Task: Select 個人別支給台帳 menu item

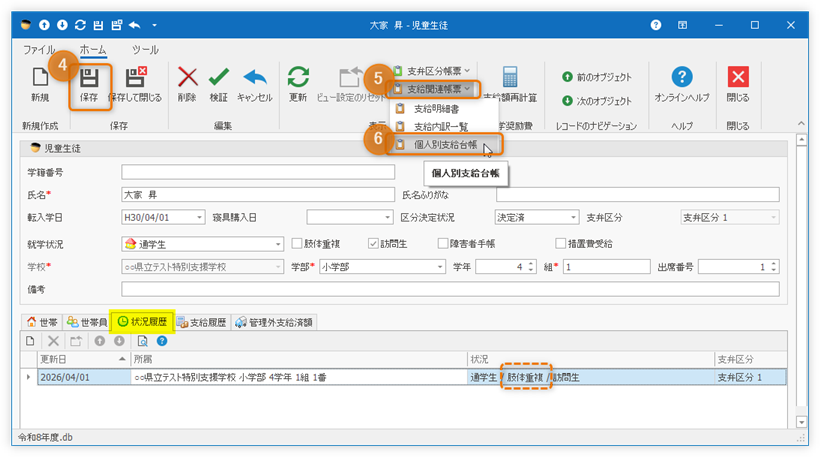Action: [x=445, y=144]
